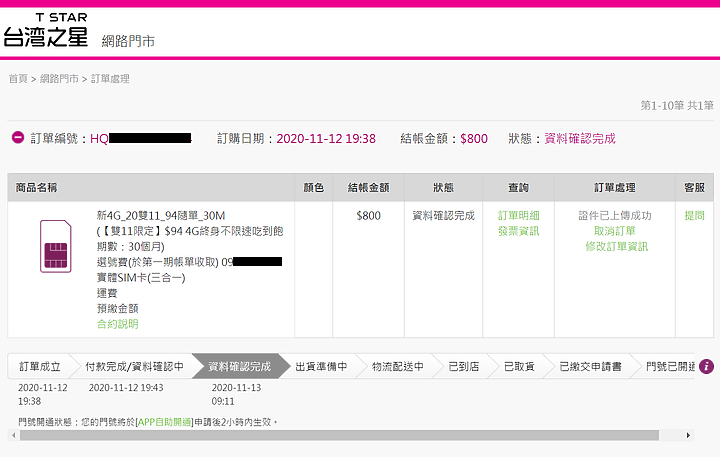Image resolution: width=720 pixels, height=457 pixels.
Task: Click 查詢 column header
Action: coord(518,187)
